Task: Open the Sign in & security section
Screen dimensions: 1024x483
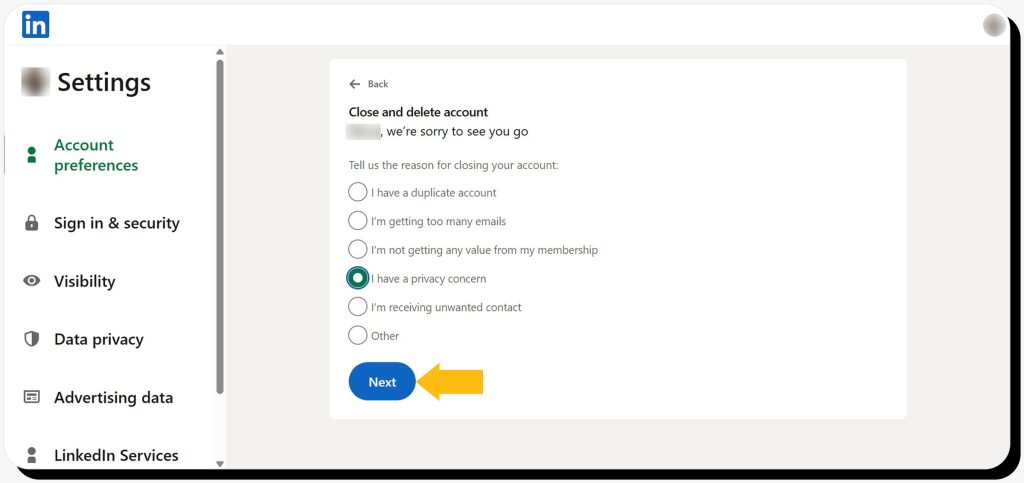Action: (116, 223)
